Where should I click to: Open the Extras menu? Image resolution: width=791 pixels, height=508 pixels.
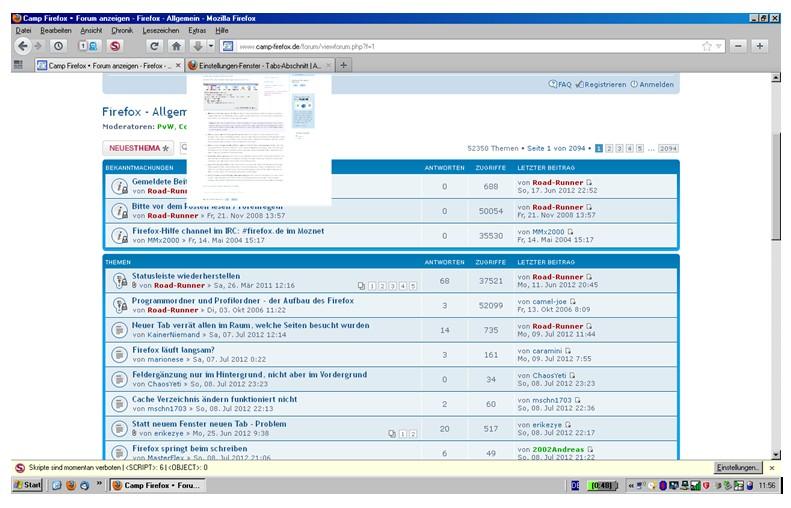tap(197, 30)
